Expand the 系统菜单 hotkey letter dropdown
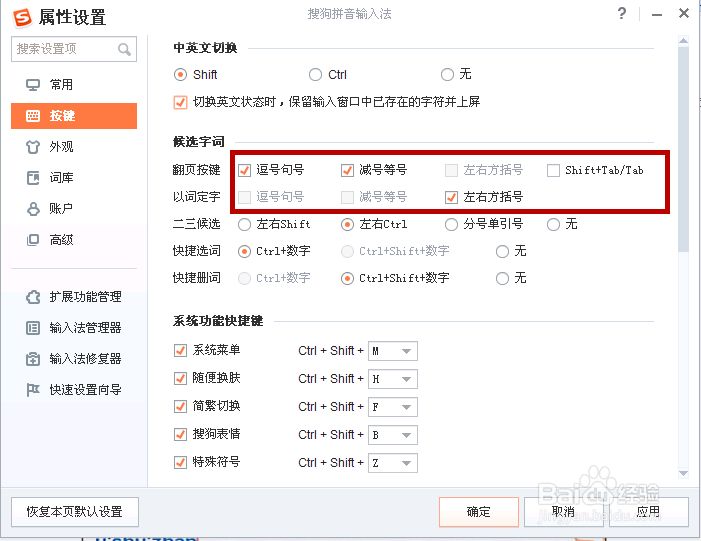The image size is (701, 541). (406, 351)
